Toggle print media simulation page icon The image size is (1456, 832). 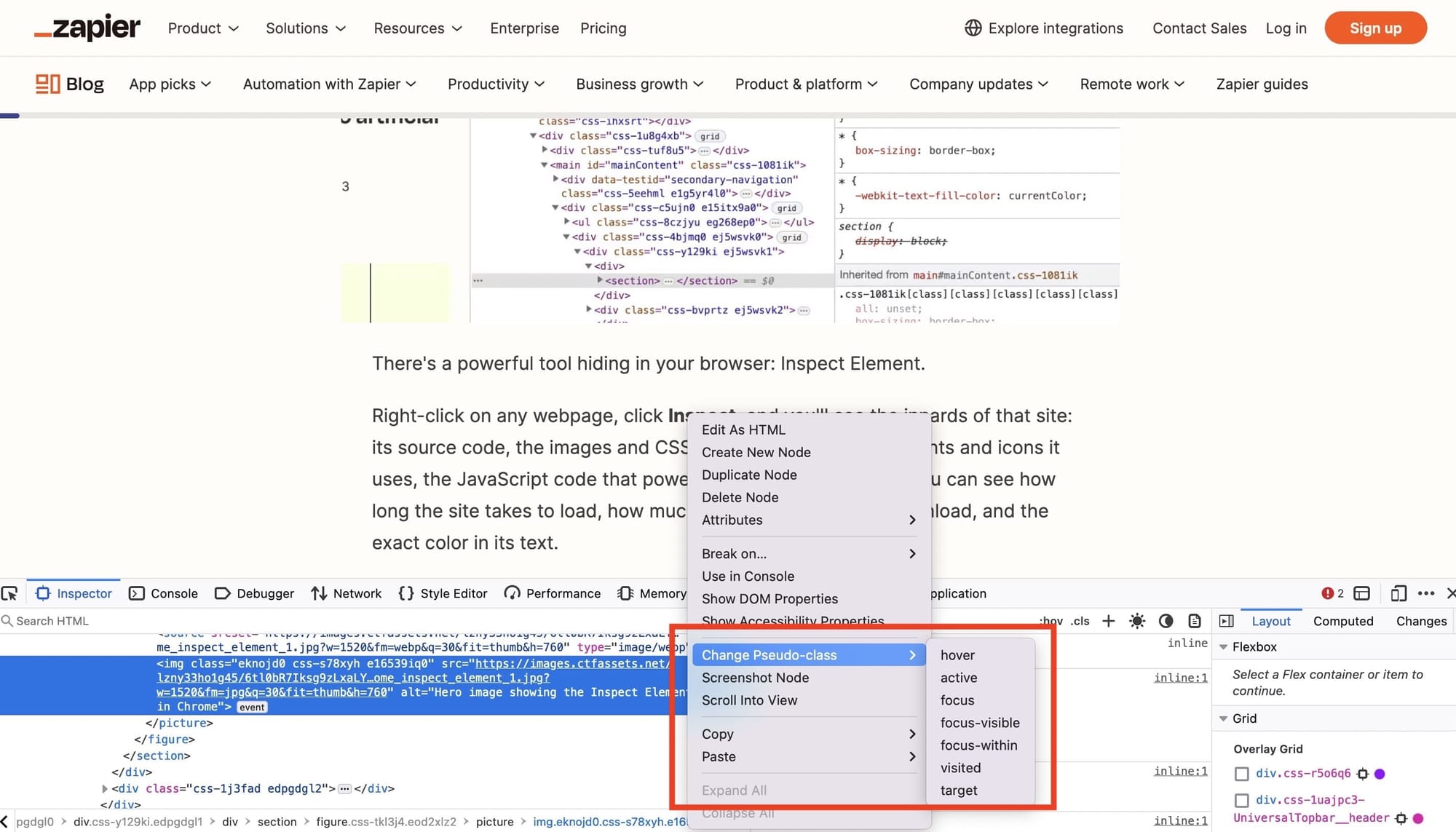pos(1194,621)
